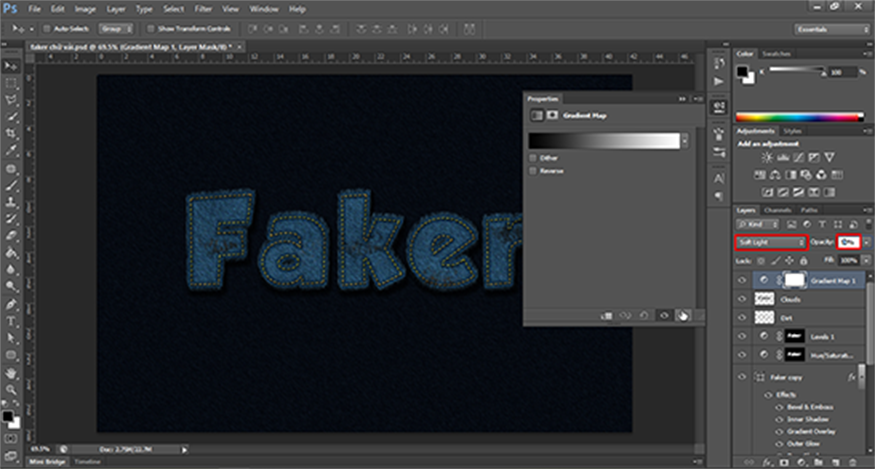Enable the Reverse checkbox
Image resolution: width=875 pixels, height=469 pixels.
click(532, 171)
